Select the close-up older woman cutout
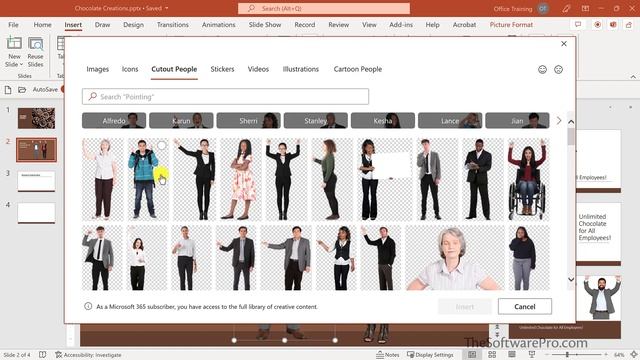 tap(454, 258)
